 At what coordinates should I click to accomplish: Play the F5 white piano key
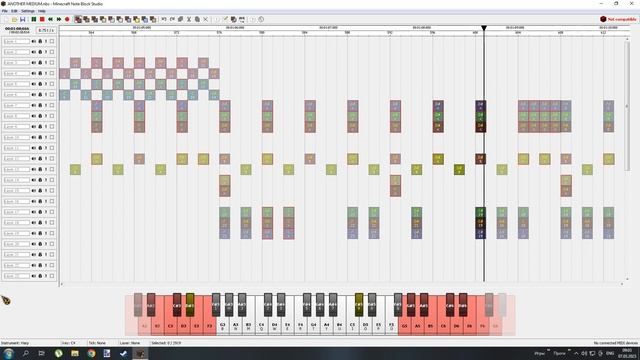click(391, 325)
